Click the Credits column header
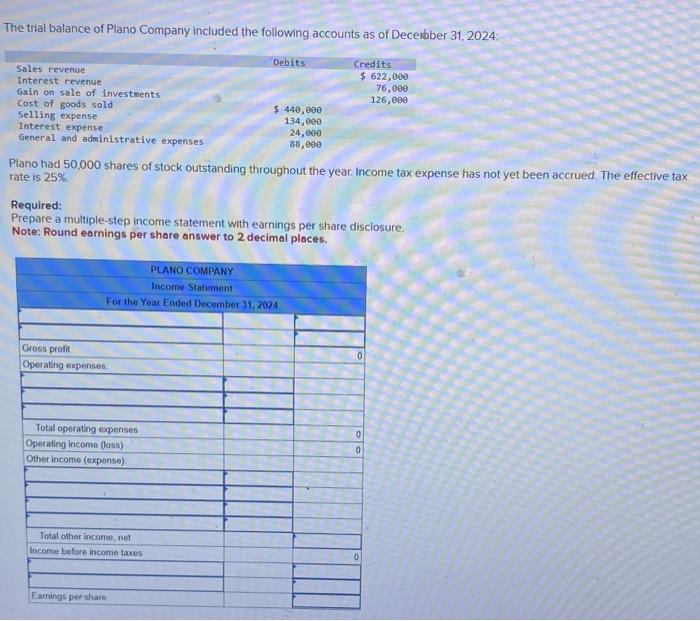 tap(372, 64)
